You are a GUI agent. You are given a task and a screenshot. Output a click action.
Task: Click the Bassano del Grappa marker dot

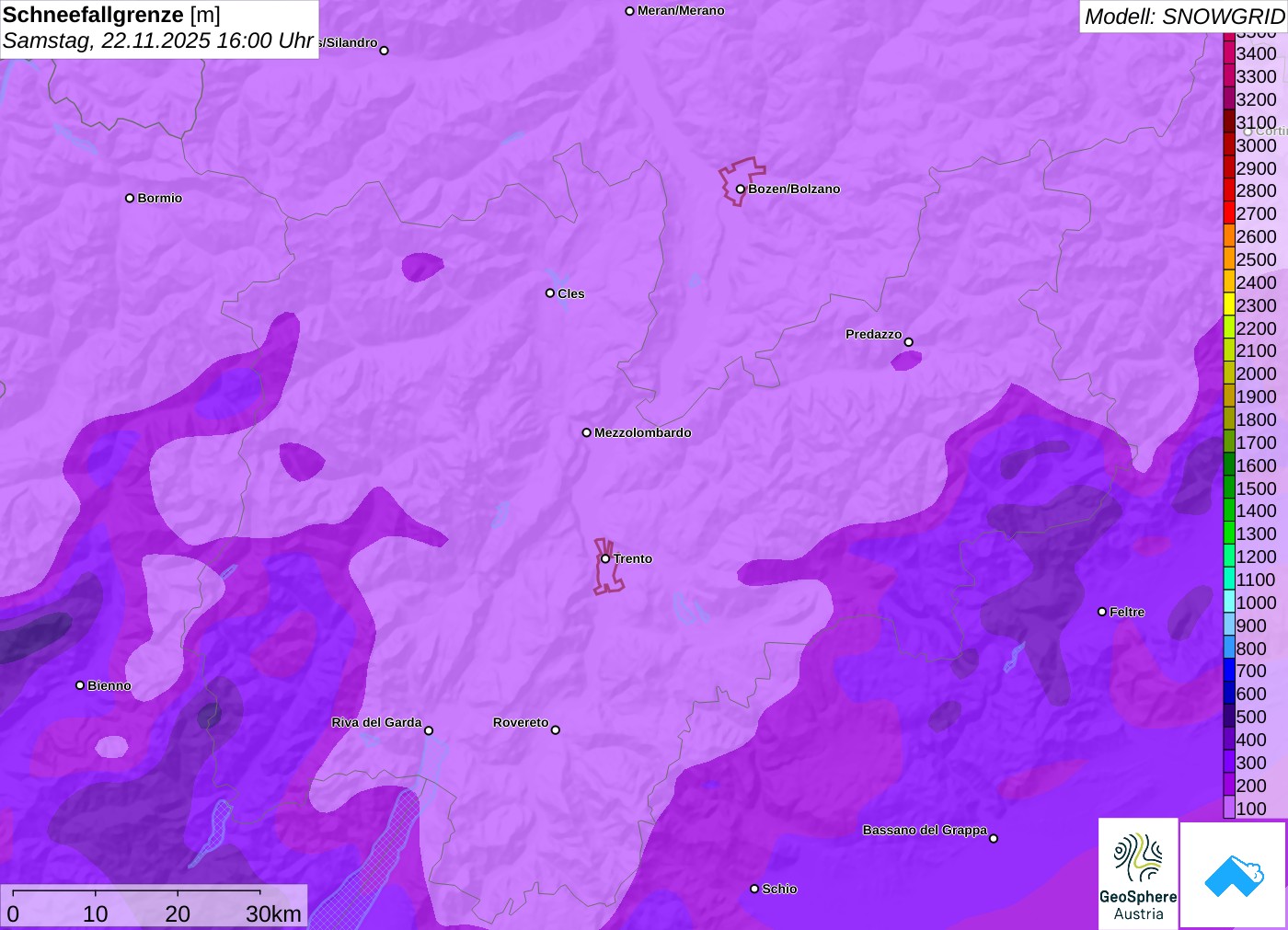click(x=994, y=838)
